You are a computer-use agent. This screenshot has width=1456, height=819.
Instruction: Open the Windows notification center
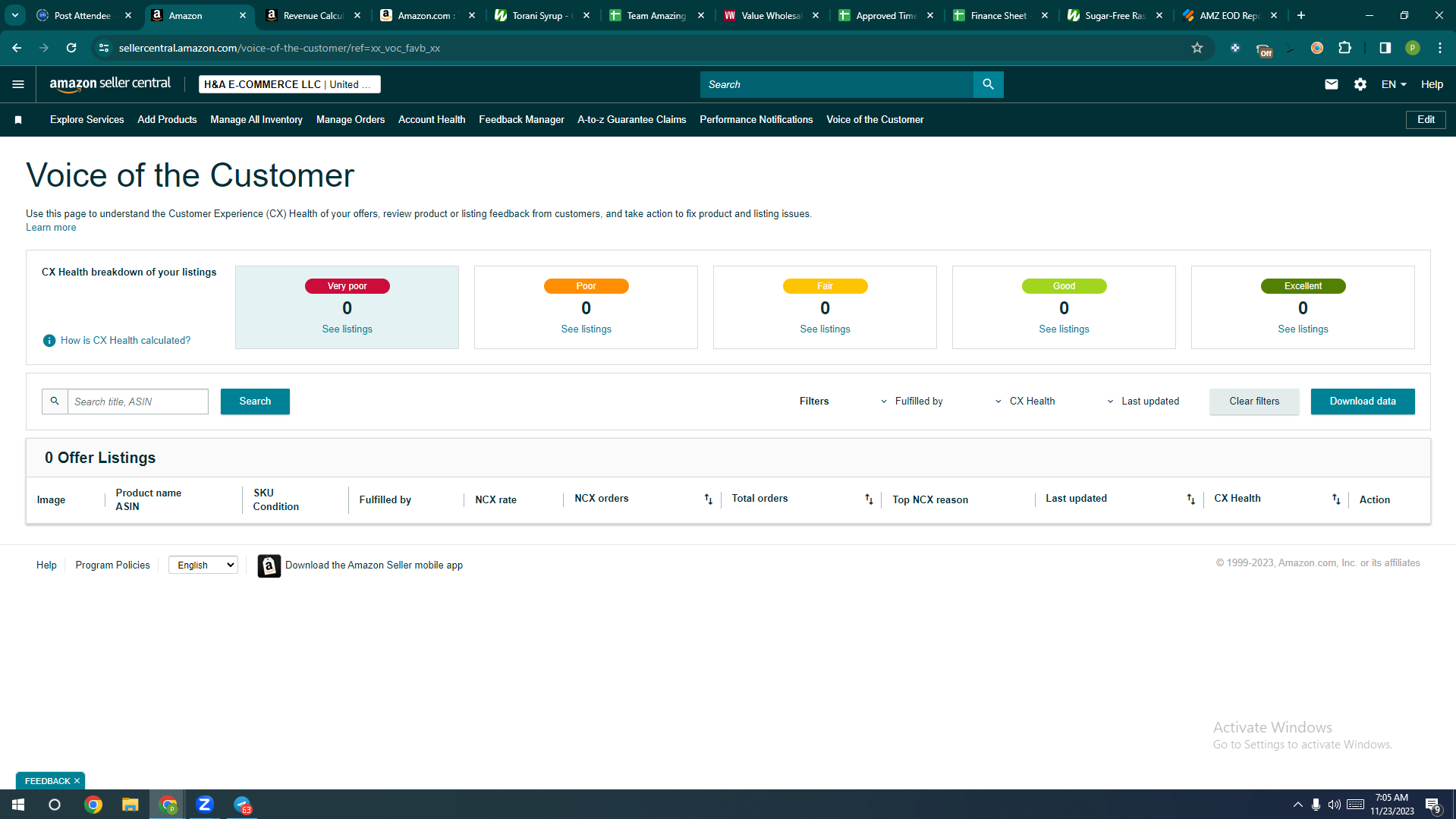click(1432, 805)
